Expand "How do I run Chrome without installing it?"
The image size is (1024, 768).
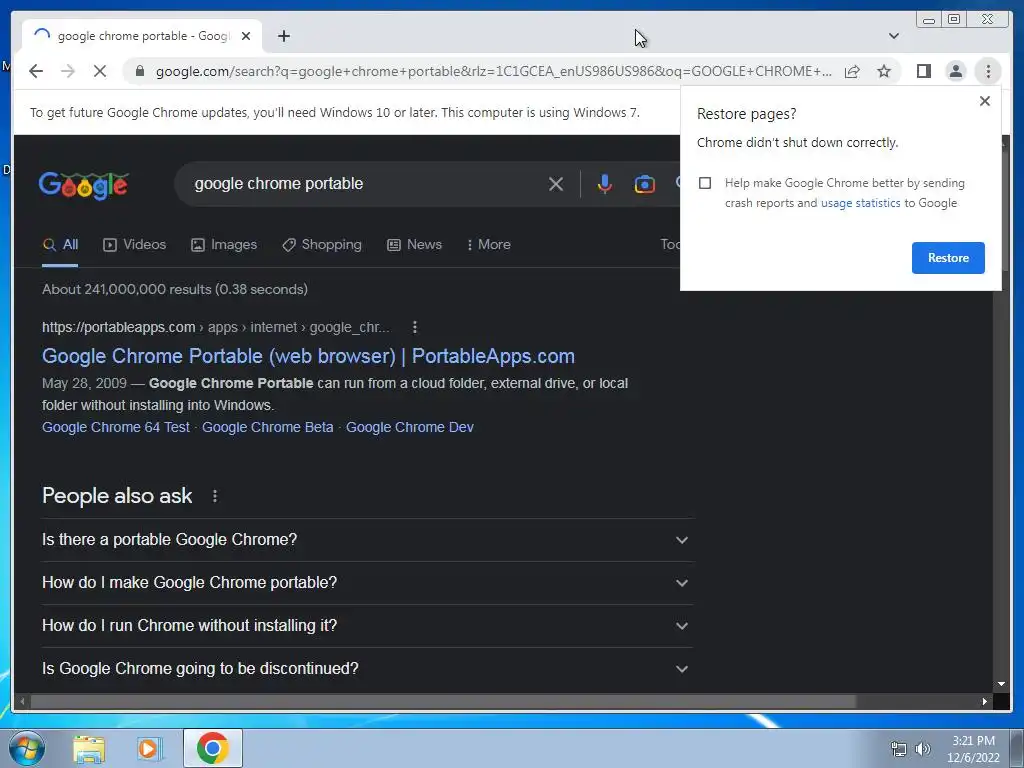pyautogui.click(x=367, y=626)
